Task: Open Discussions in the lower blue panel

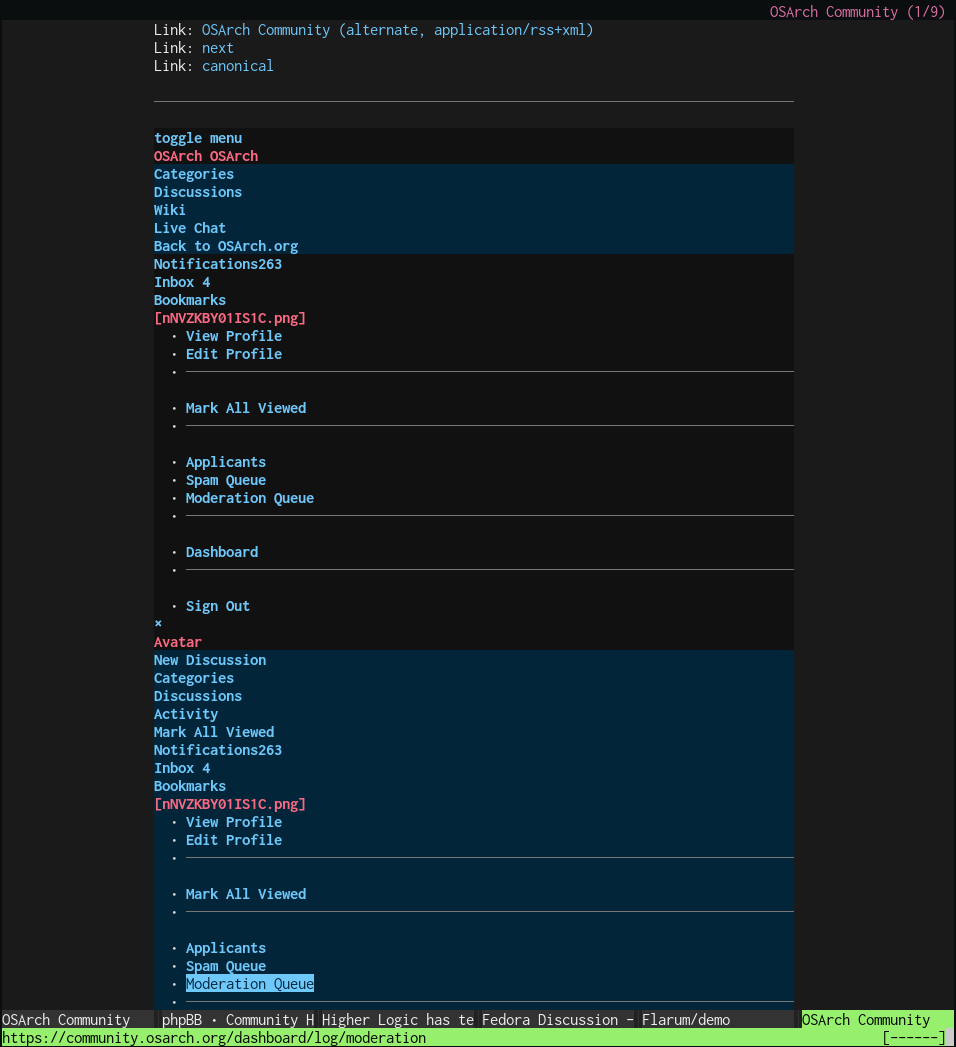Action: tap(198, 696)
